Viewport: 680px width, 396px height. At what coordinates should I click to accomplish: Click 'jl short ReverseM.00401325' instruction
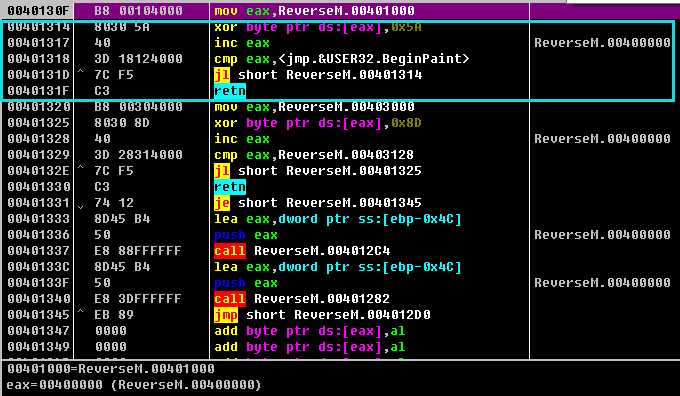[318, 171]
